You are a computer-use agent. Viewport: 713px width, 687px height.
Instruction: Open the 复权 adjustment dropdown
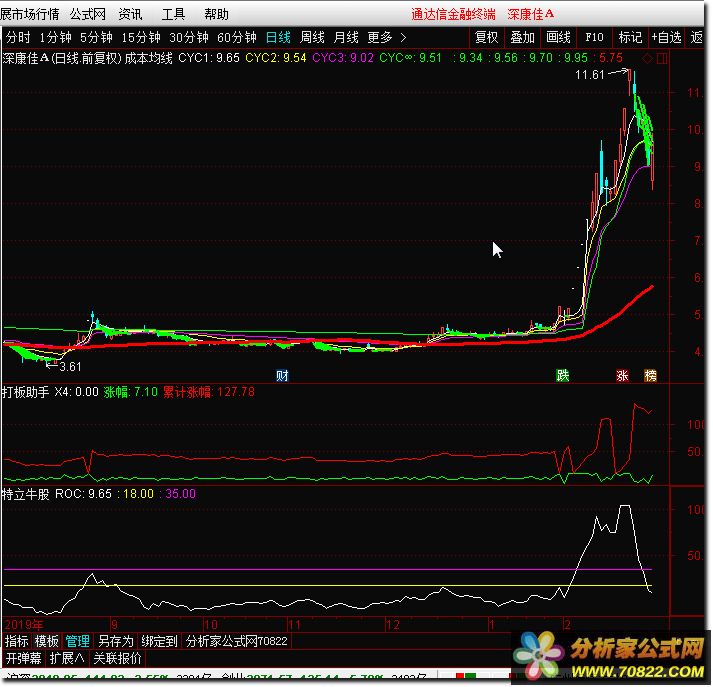[x=486, y=37]
